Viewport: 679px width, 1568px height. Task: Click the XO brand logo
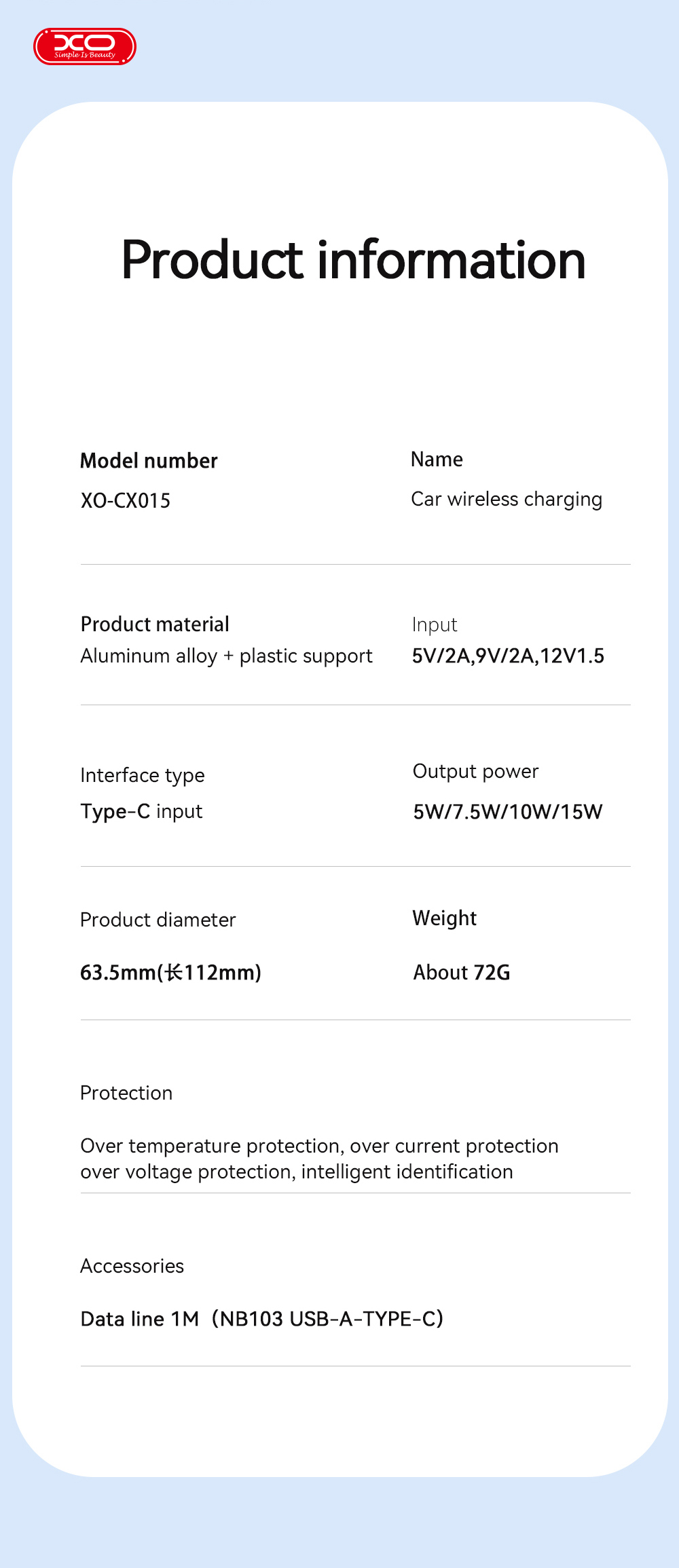[x=85, y=47]
